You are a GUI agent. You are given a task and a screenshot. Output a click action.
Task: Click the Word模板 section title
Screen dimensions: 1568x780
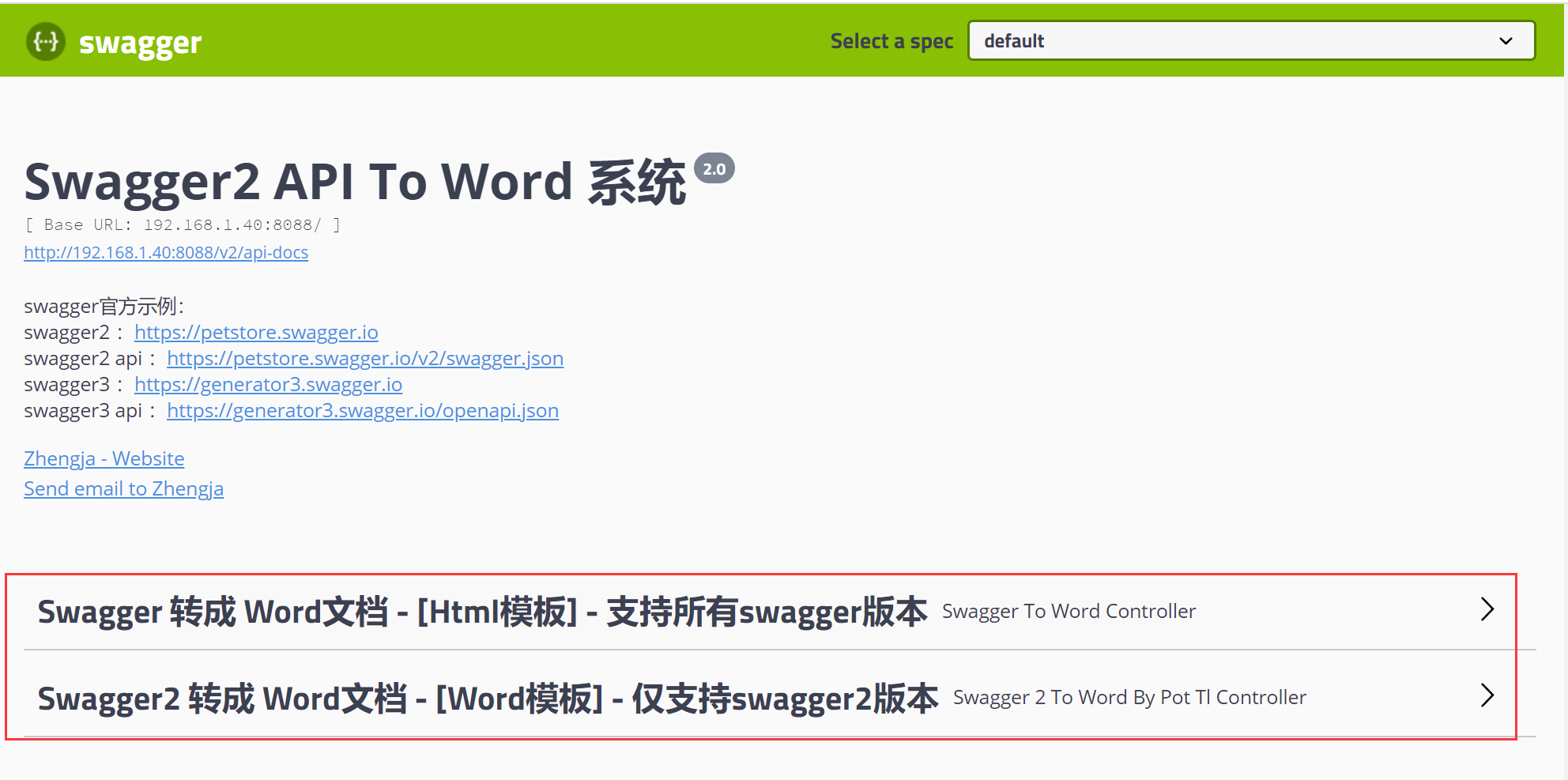coord(488,699)
